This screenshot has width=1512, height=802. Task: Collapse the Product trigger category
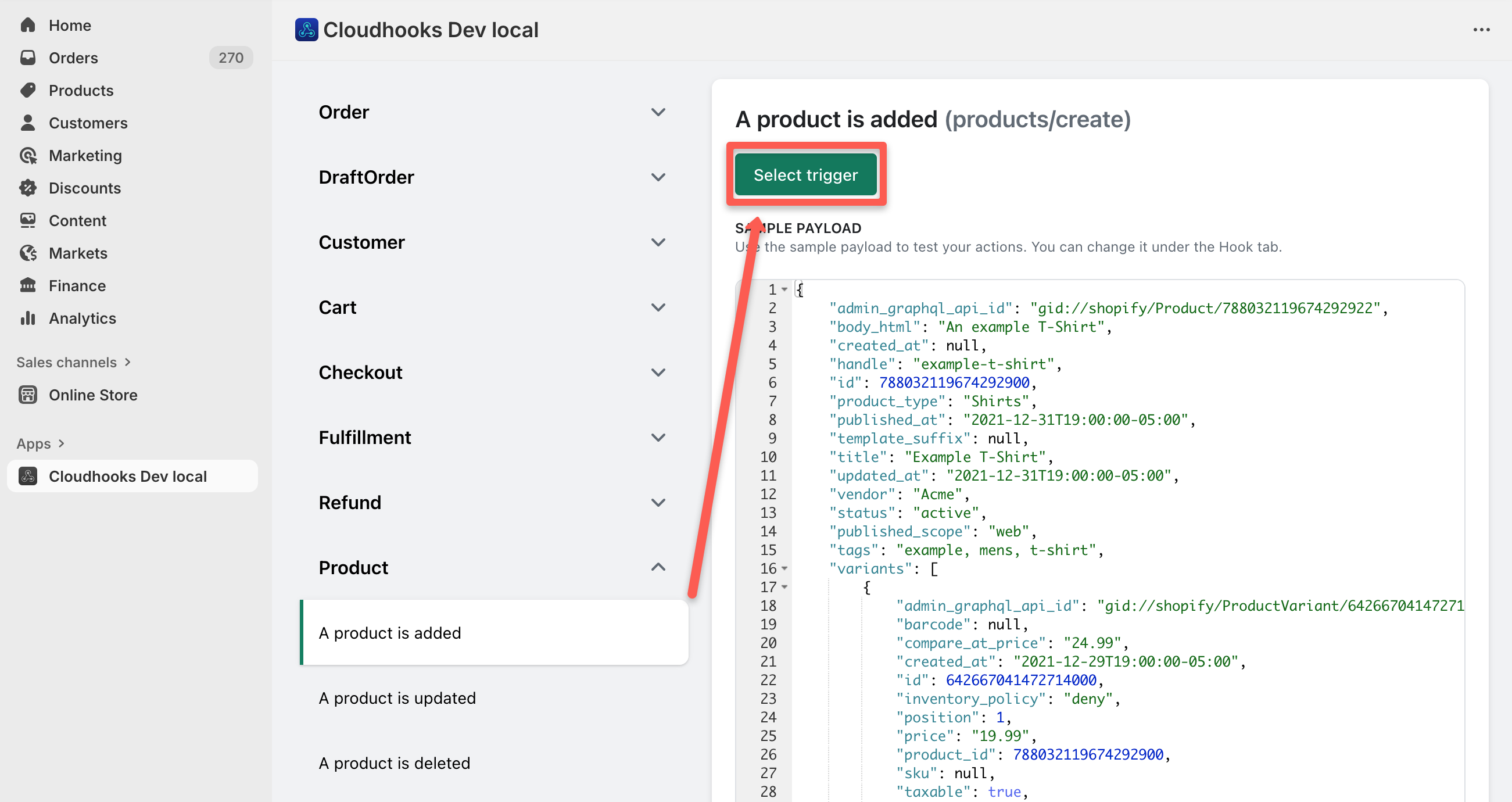tap(658, 567)
